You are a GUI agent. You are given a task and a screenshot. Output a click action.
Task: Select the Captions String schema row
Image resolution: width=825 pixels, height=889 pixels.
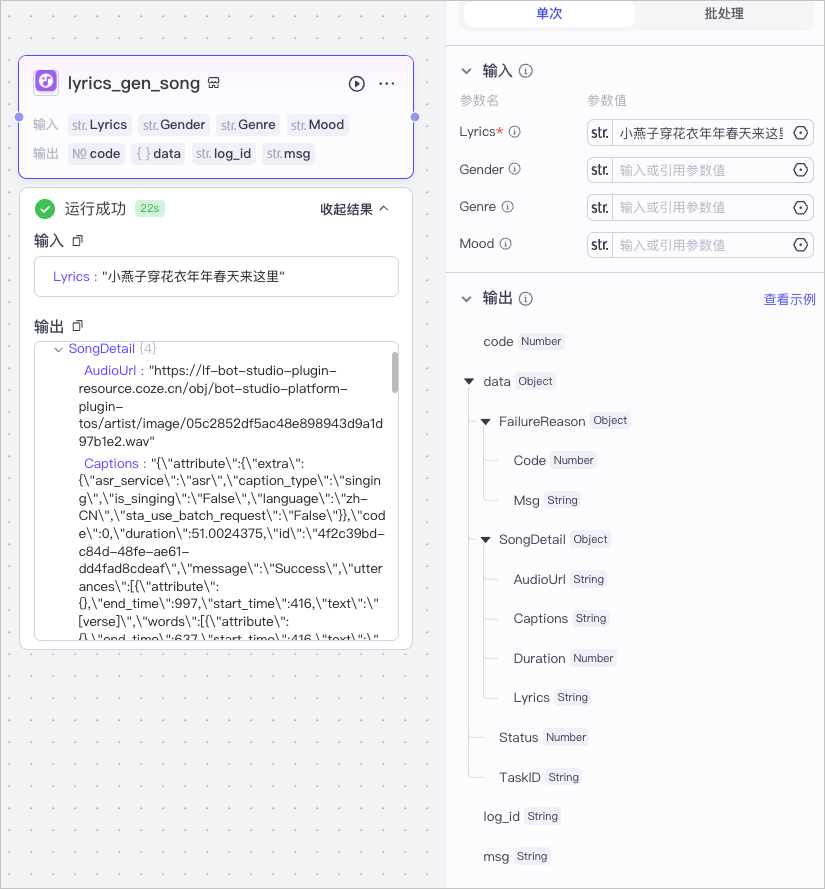pos(561,619)
